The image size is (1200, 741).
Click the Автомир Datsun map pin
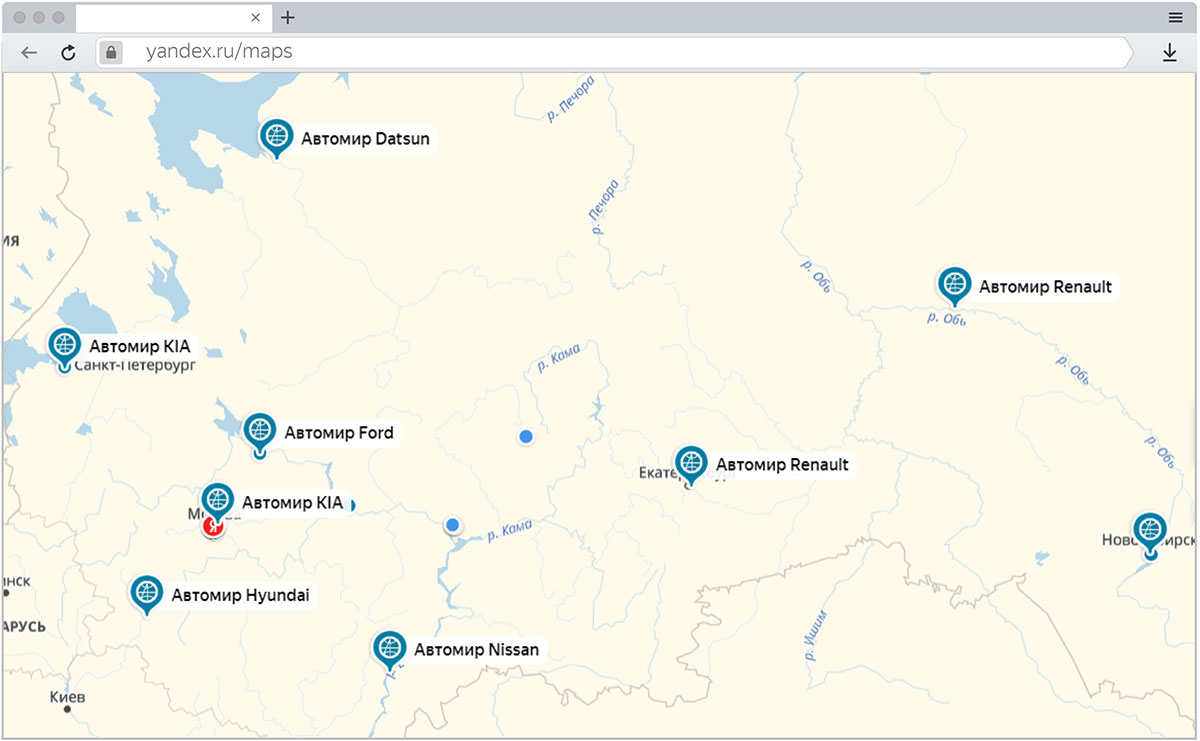[276, 137]
